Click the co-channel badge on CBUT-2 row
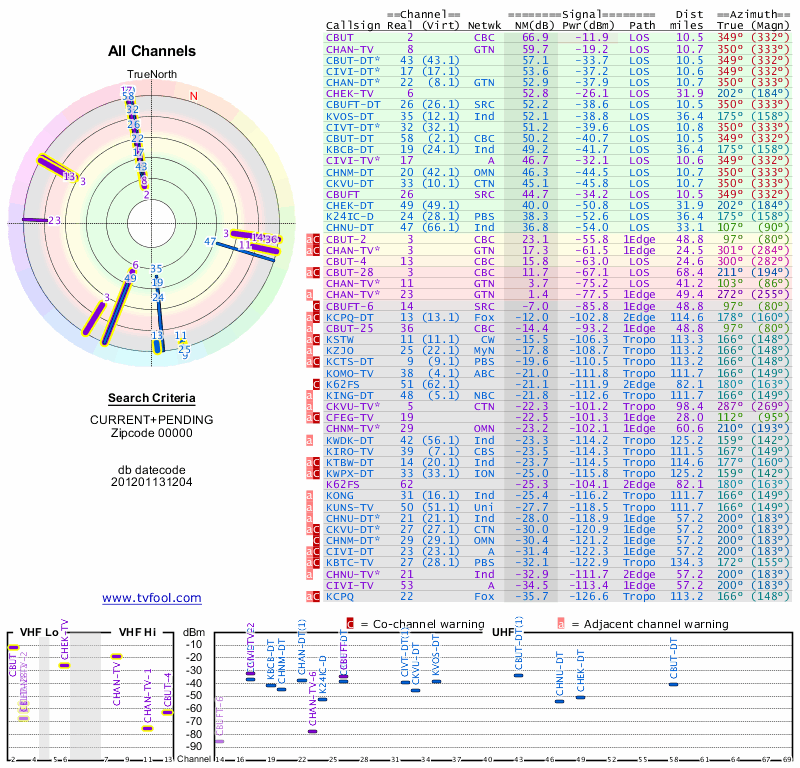The height and width of the screenshot is (768, 800). point(316,239)
